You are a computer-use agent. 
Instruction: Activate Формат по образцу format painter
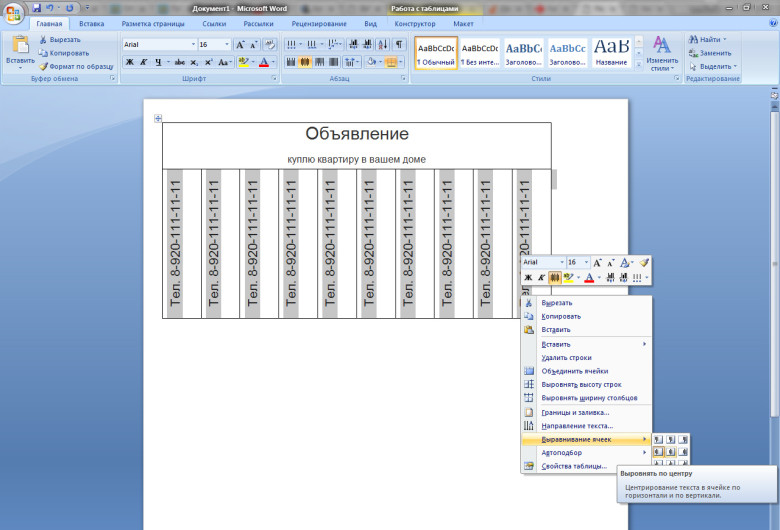[x=76, y=67]
